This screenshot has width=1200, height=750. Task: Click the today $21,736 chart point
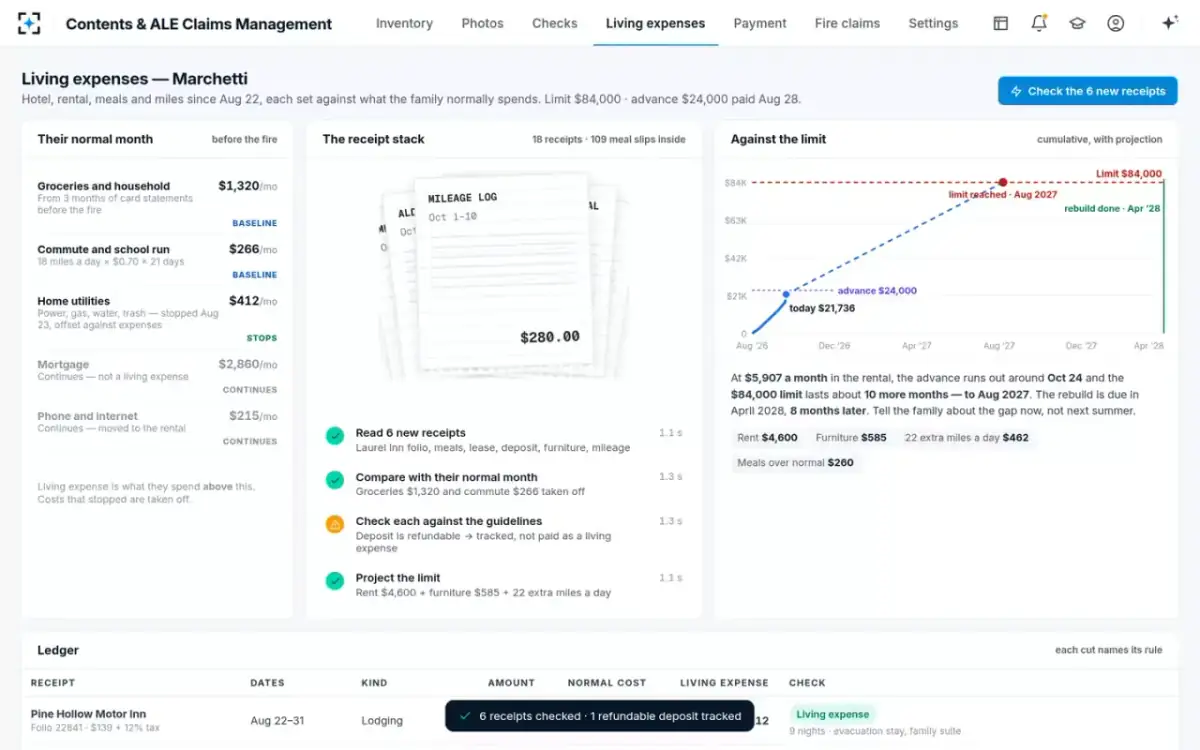pos(786,294)
